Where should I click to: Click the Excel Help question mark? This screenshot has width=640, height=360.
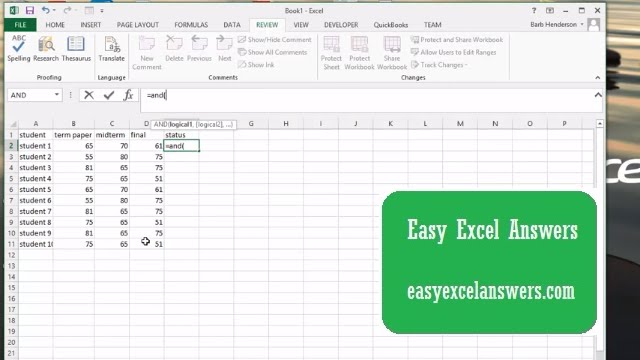pos(533,10)
